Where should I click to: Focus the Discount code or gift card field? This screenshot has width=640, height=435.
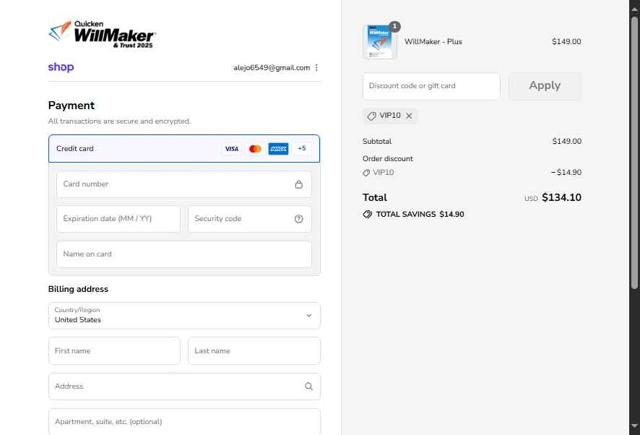[431, 86]
